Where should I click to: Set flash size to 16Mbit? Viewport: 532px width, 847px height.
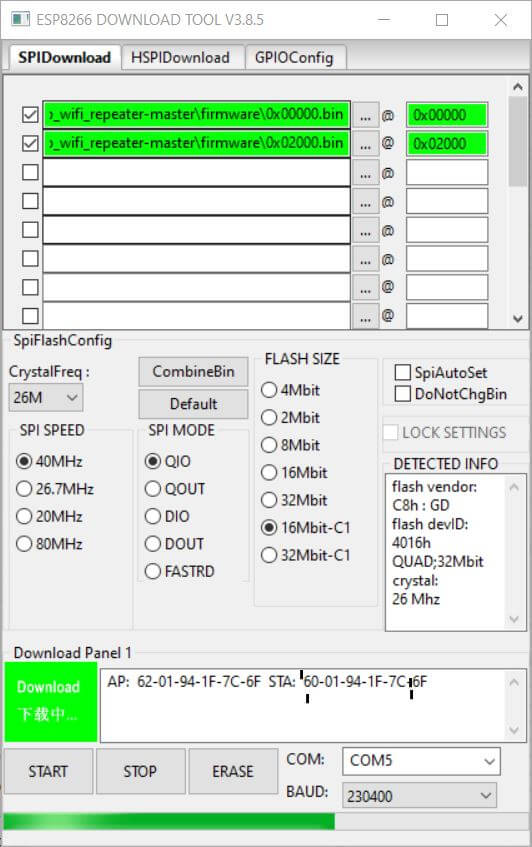pos(294,473)
